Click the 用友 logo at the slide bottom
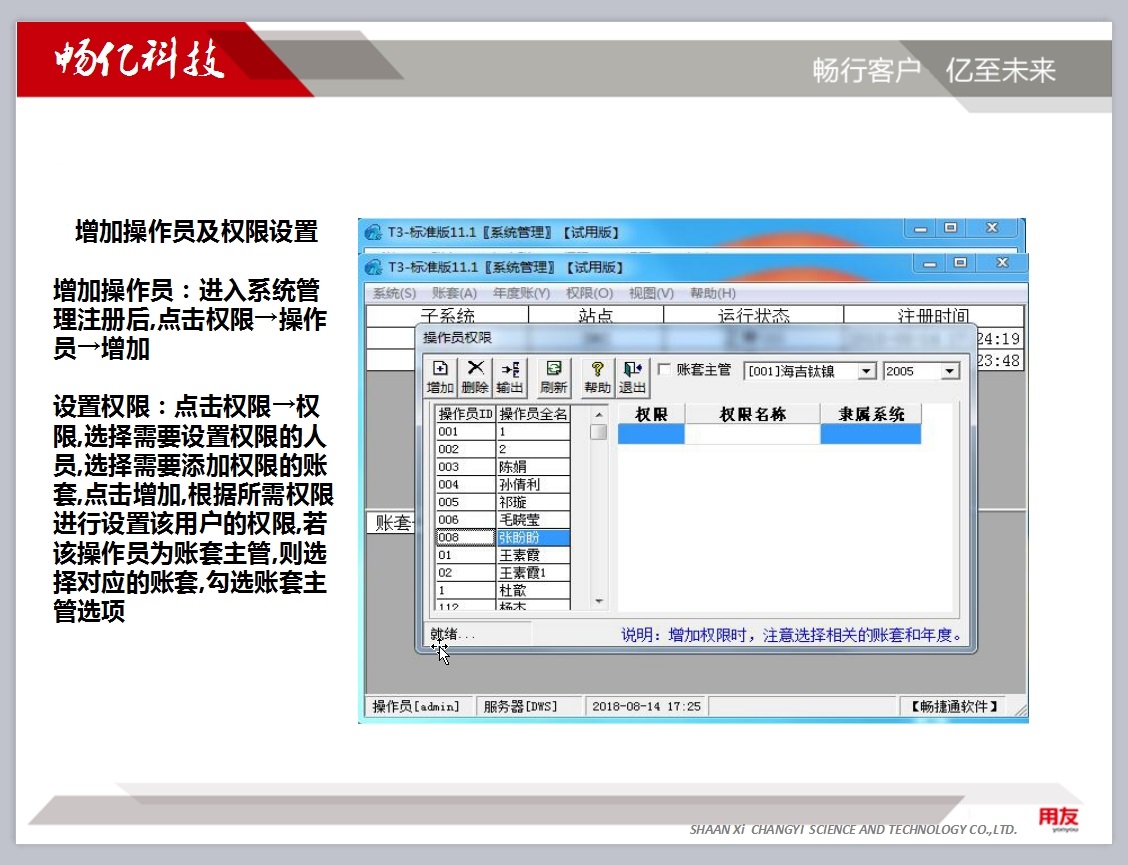Screen dimensions: 1128x865 click(1058, 818)
